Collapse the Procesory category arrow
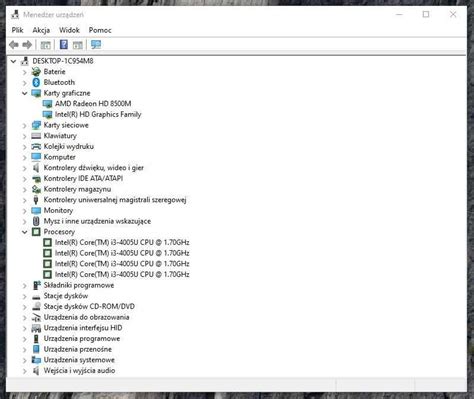Viewport: 474px width, 399px height. tap(24, 232)
